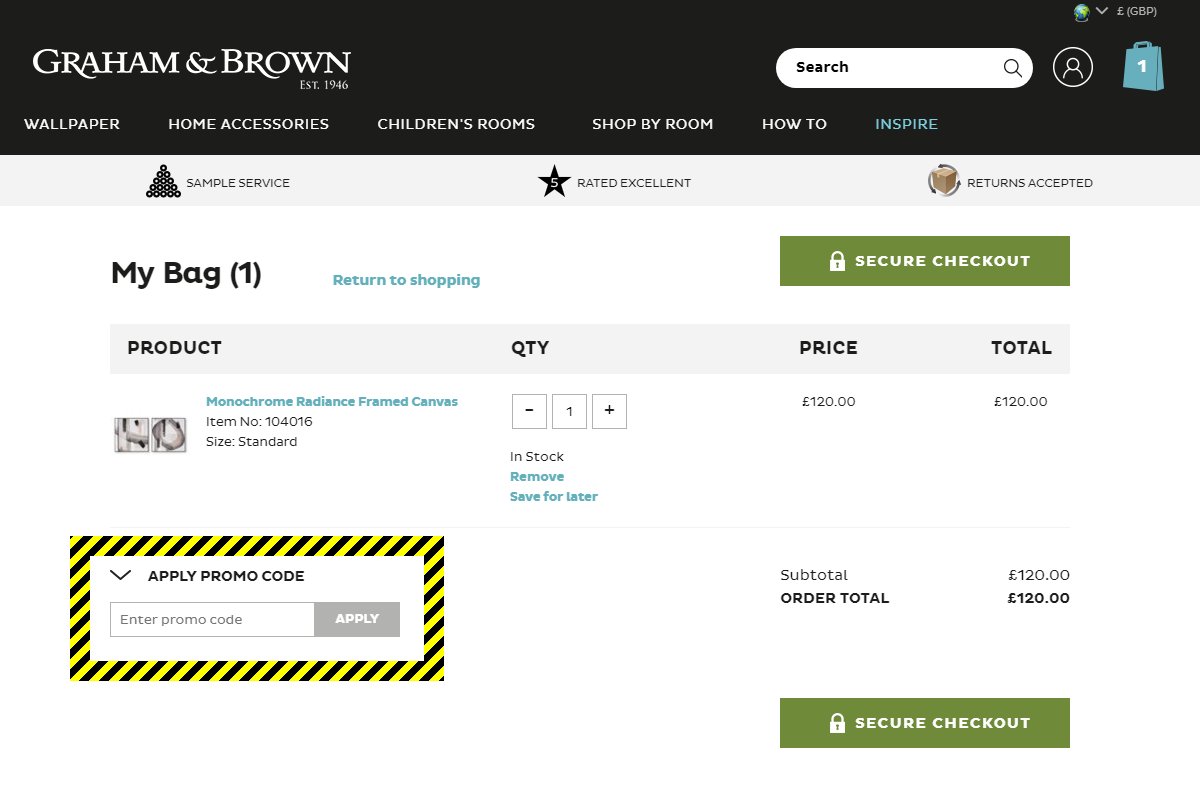Viewport: 1200px width, 800px height.
Task: Collapse the Apply Promo Code chevron
Action: coord(121,575)
